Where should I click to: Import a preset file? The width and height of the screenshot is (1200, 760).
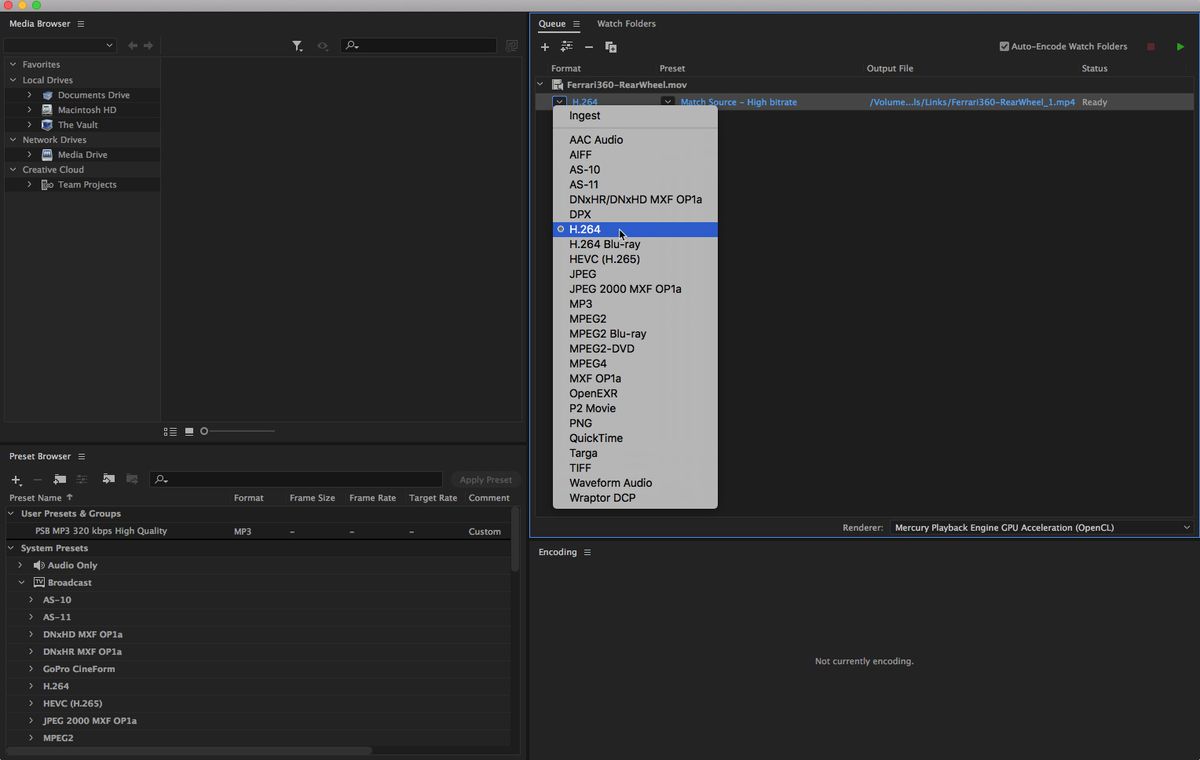click(x=108, y=480)
